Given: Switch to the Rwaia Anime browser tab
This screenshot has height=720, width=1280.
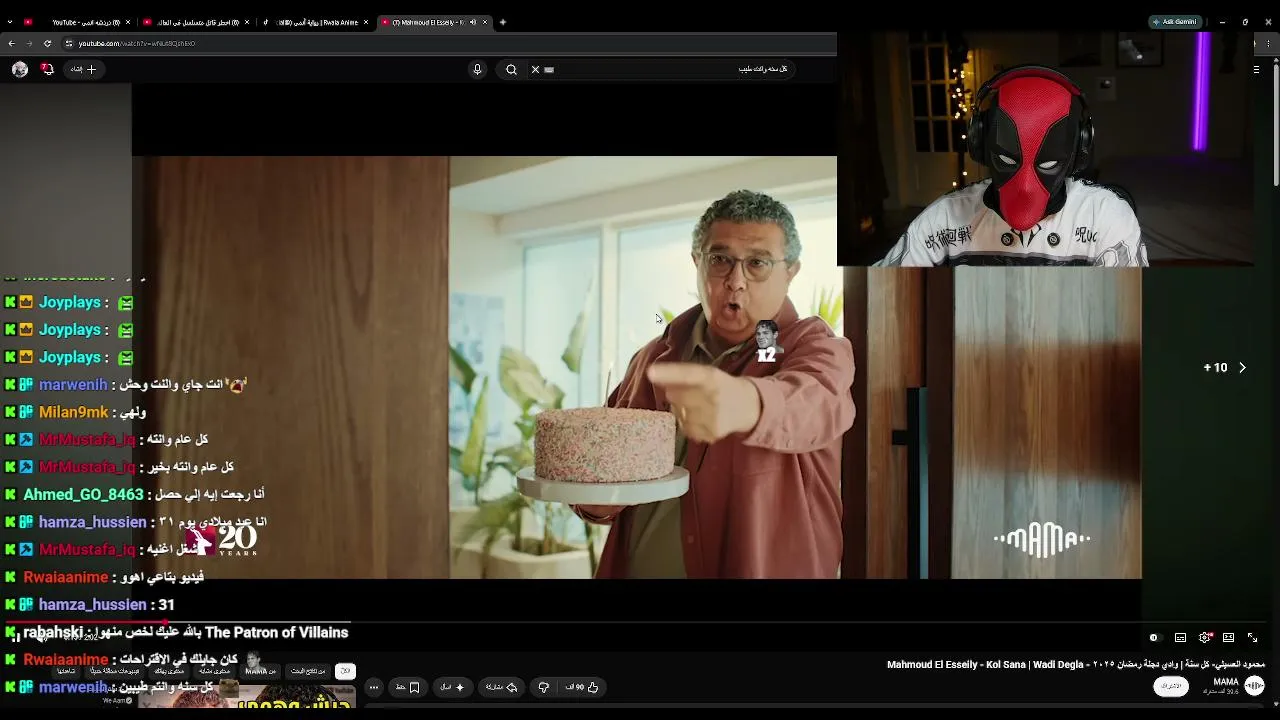Looking at the screenshot, I should pos(316,22).
